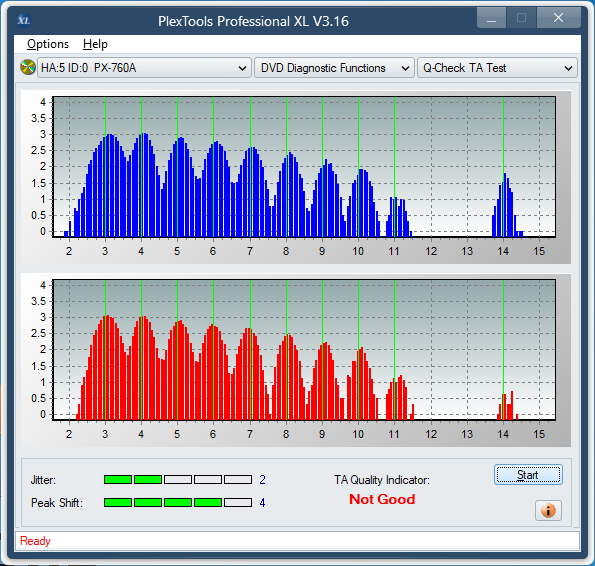The height and width of the screenshot is (566, 595).
Task: Click the XL application logo in title bar
Action: click(24, 20)
